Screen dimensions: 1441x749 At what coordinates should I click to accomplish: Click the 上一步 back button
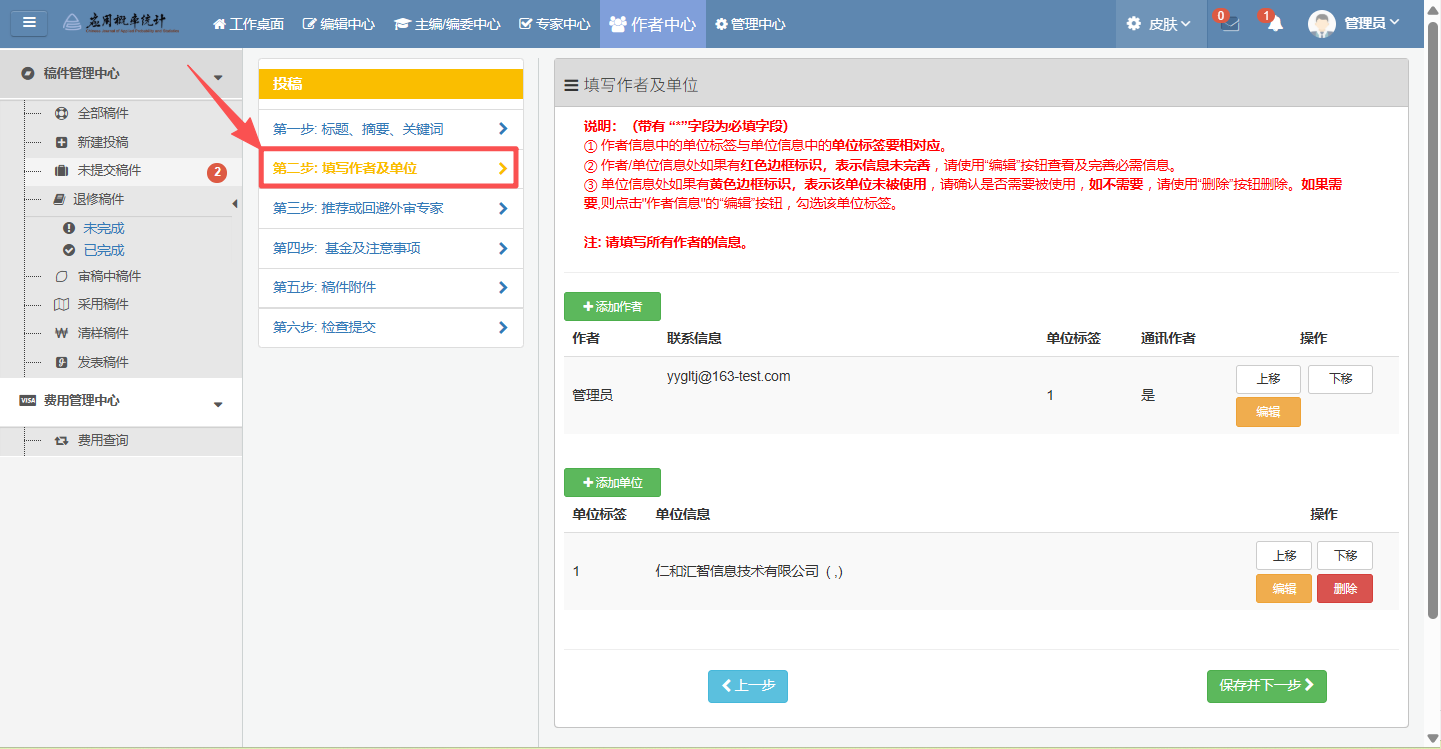pyautogui.click(x=747, y=686)
